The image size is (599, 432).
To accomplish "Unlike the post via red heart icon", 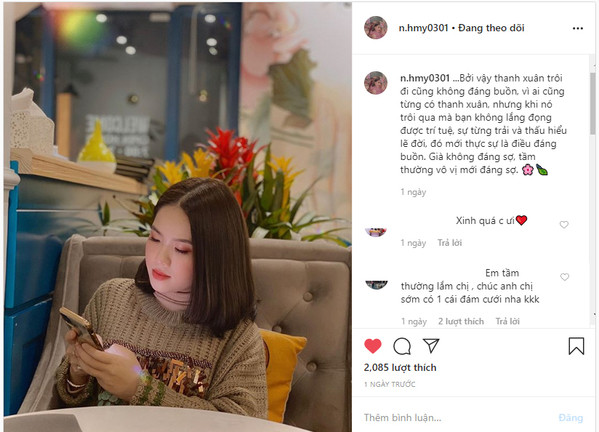I will pyautogui.click(x=373, y=346).
